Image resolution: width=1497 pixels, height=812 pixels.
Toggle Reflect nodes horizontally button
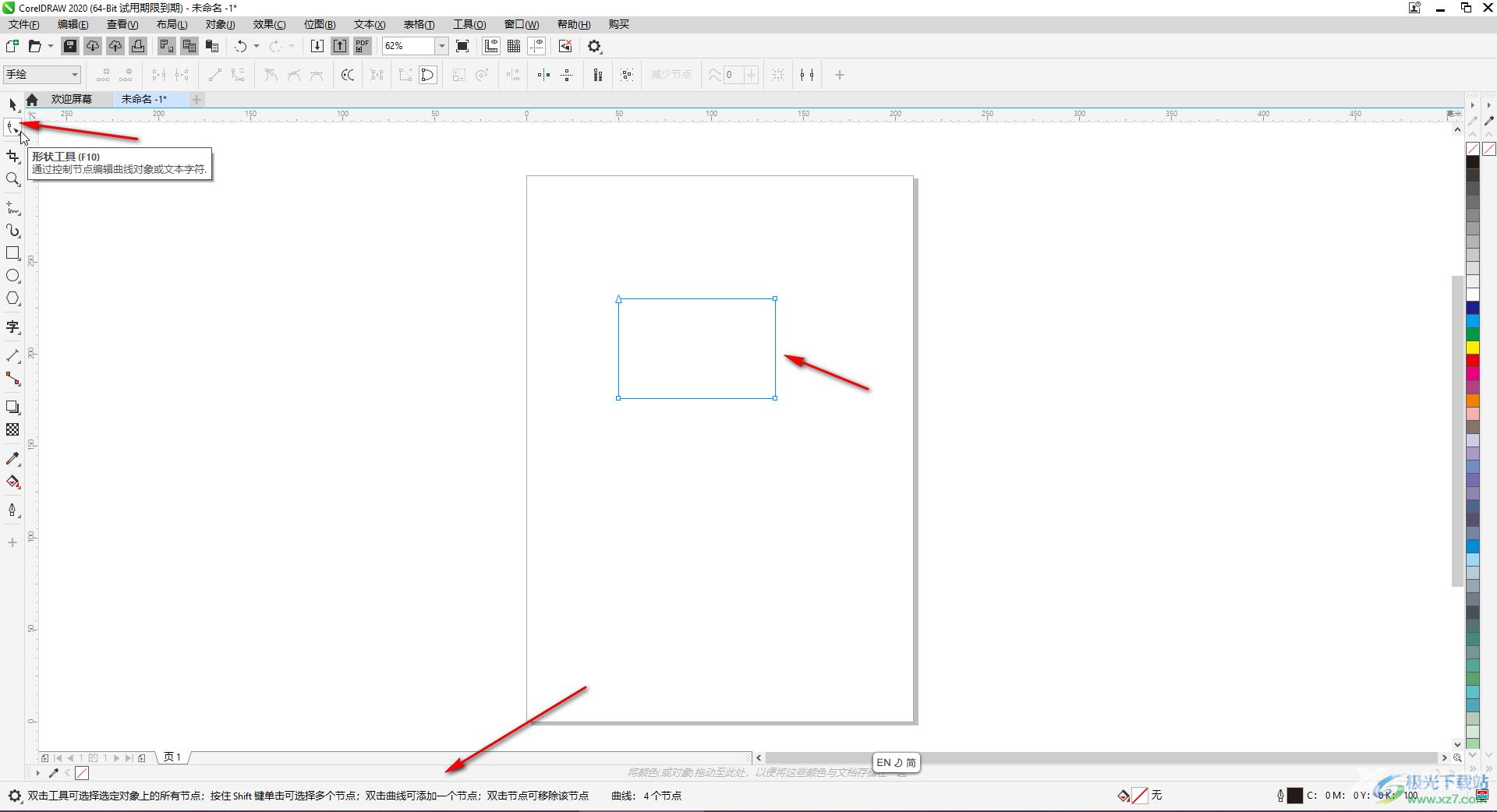point(543,75)
